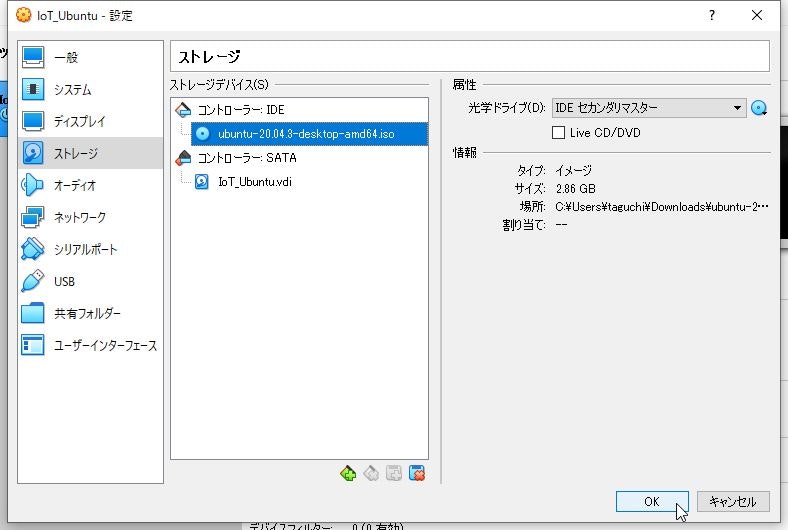Viewport: 788px width, 530px height.
Task: Click the add attachment icon
Action: [394, 473]
